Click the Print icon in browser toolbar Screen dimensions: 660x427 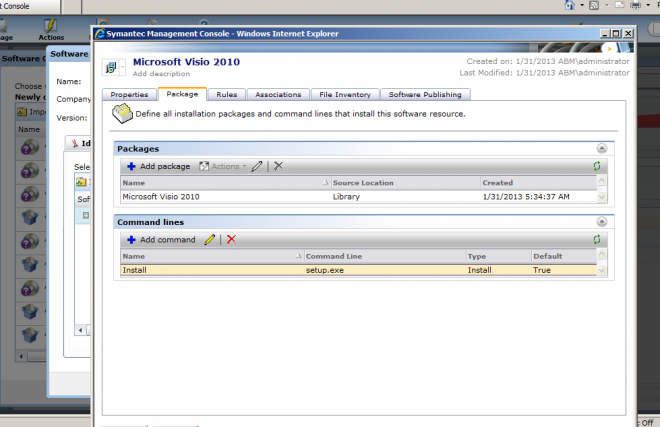click(x=635, y=5)
